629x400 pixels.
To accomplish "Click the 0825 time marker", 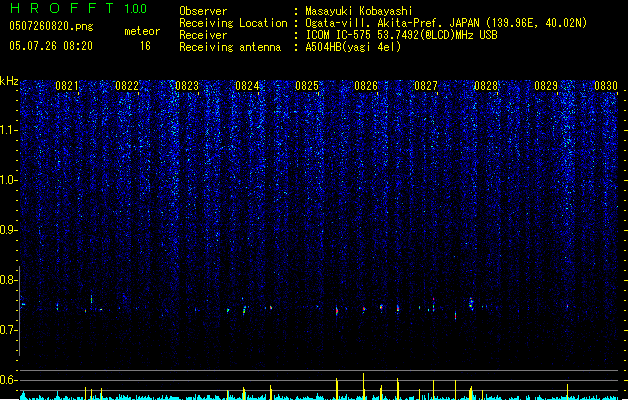I will click(x=307, y=86).
